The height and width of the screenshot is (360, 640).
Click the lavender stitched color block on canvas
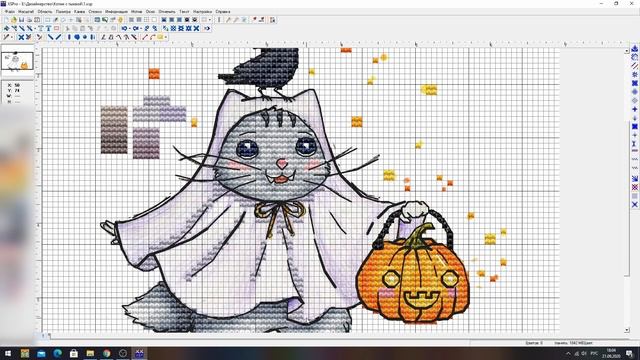click(159, 109)
